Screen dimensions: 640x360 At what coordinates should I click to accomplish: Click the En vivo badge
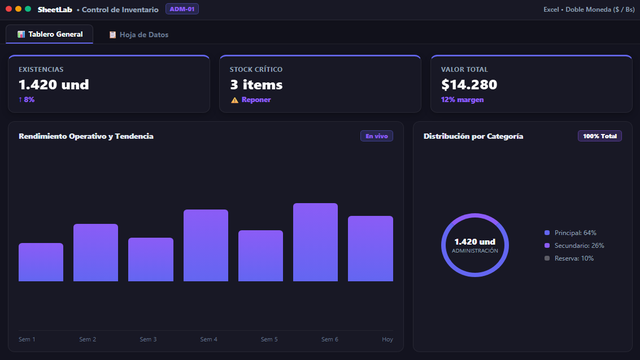tap(376, 136)
